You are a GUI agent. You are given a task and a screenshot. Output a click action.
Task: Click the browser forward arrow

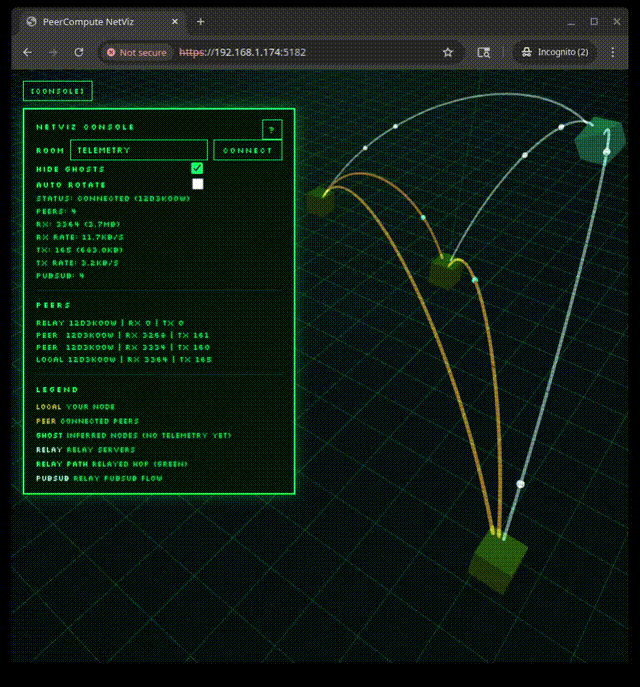coord(53,53)
